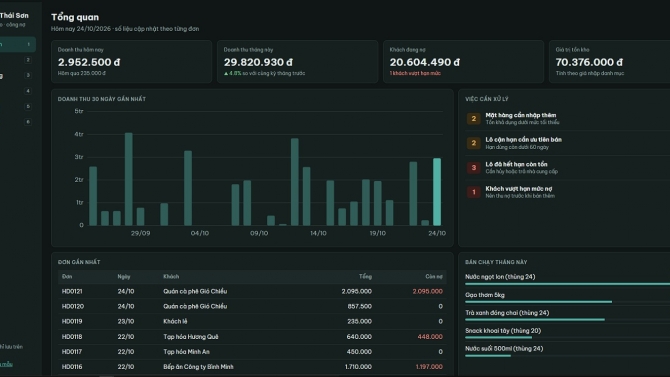Screen dimensions: 670x377
Task: Open order HD0118 from Tạp hóa Hương Quê
Action: coord(252,337)
